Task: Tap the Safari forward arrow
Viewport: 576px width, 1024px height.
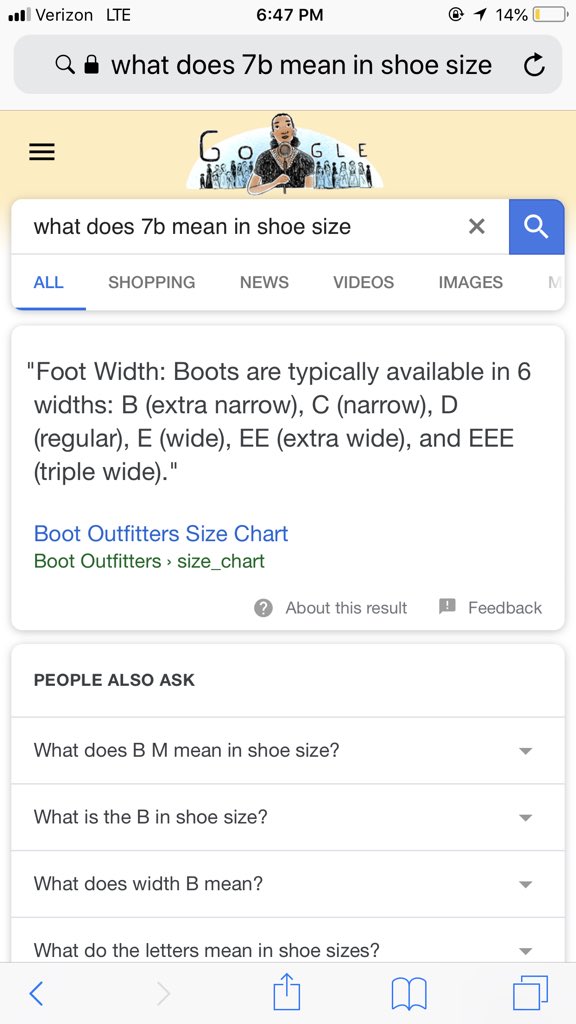Action: click(x=163, y=993)
